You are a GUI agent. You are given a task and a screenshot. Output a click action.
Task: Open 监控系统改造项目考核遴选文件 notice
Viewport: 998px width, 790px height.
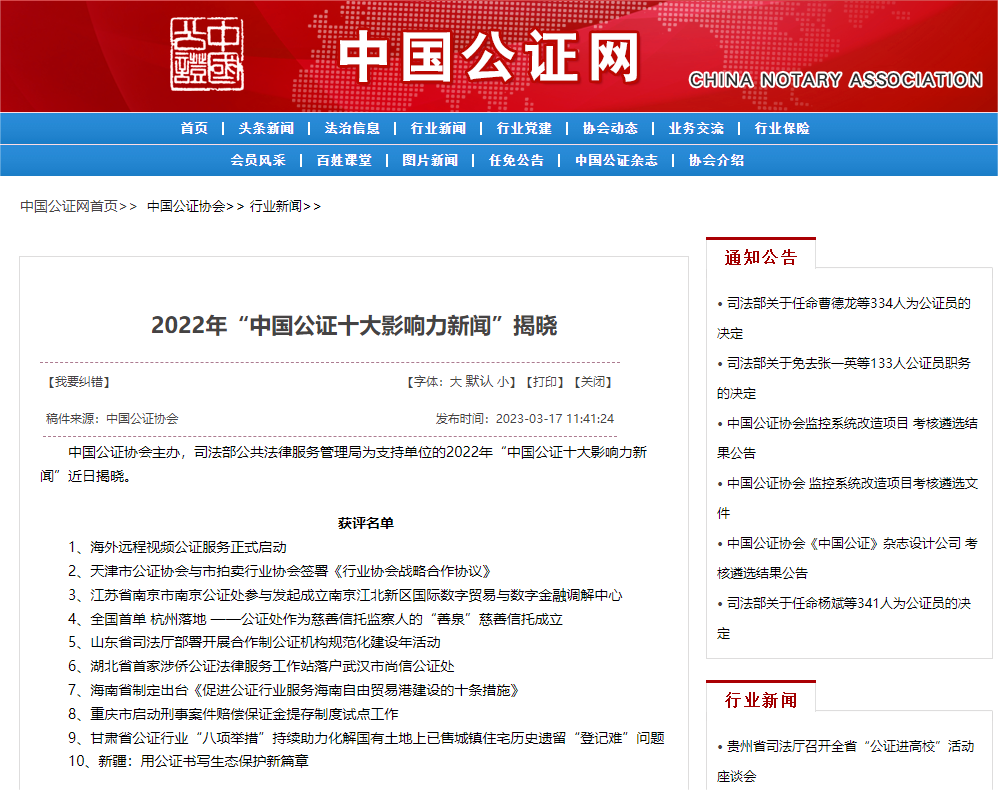(847, 497)
